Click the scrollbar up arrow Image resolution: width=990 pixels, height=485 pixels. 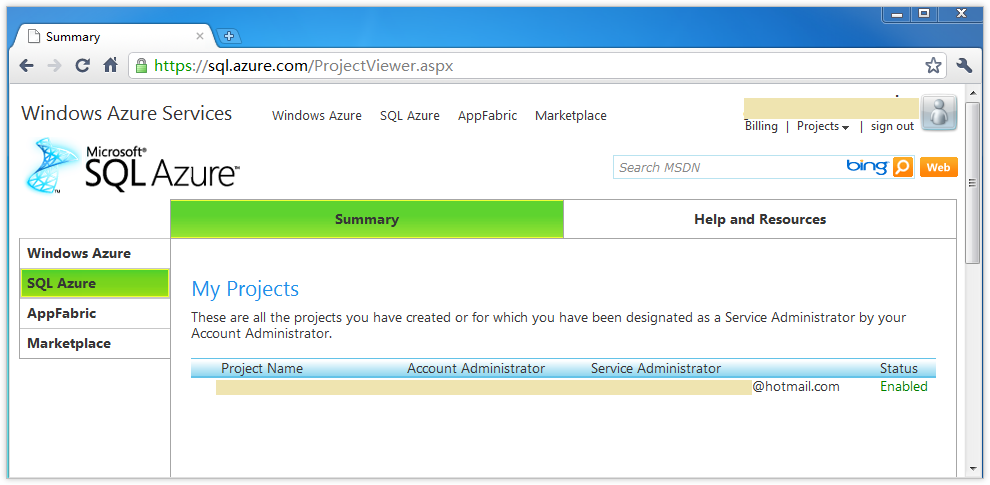click(972, 92)
